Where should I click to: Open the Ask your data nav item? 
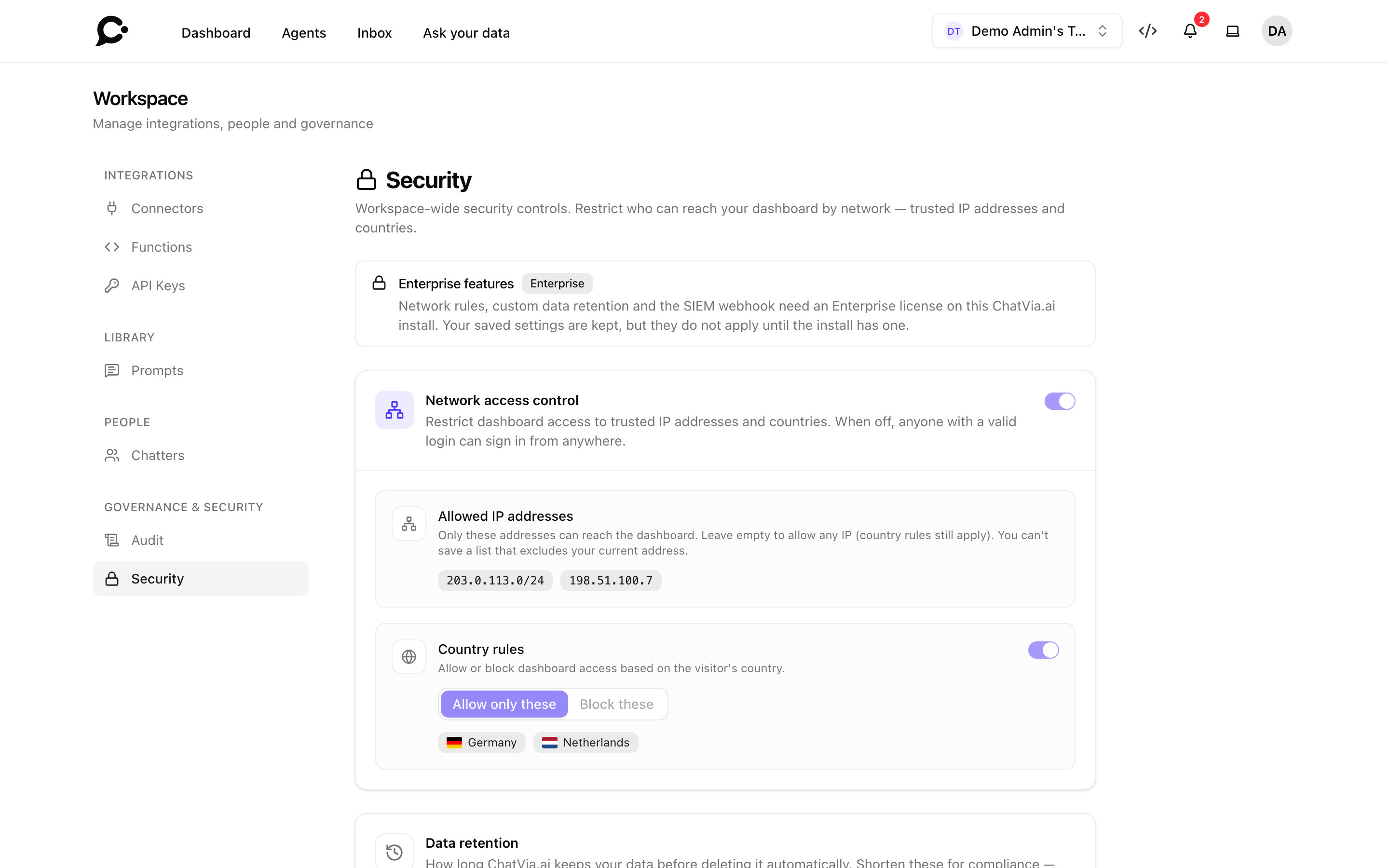[x=466, y=33]
